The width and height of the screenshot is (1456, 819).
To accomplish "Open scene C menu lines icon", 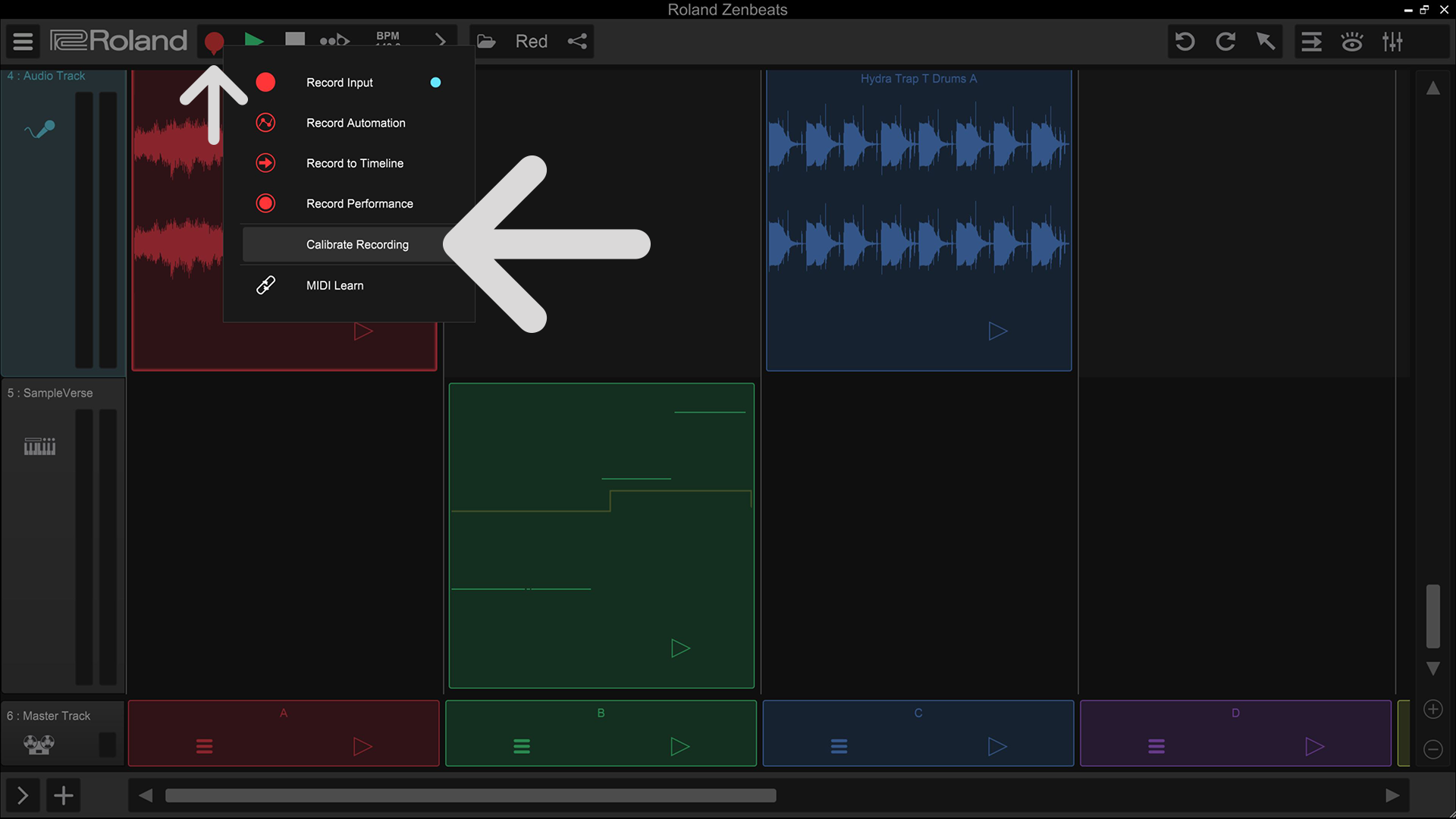I will pyautogui.click(x=839, y=746).
